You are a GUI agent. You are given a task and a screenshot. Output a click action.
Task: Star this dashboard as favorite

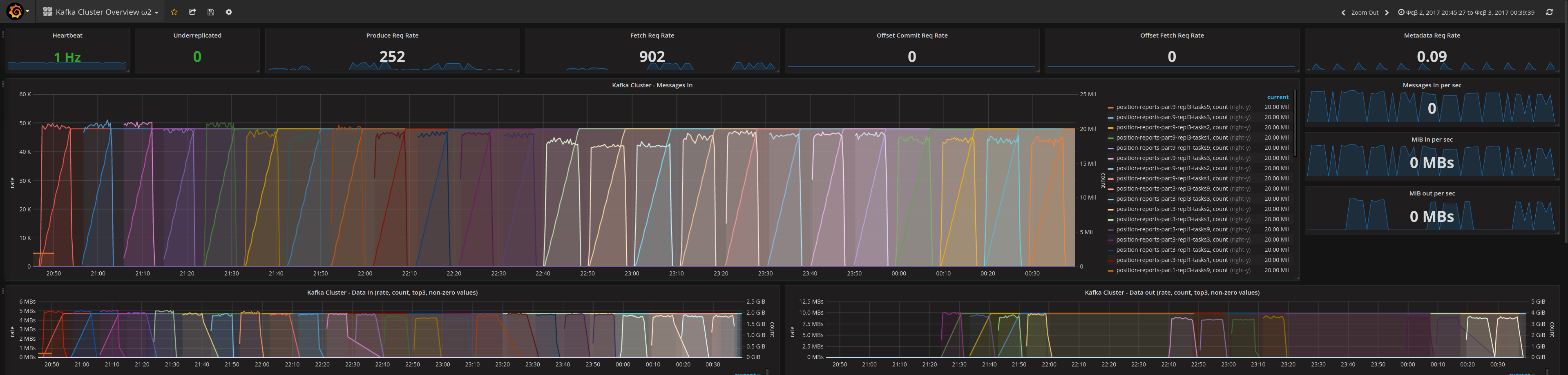[x=174, y=12]
